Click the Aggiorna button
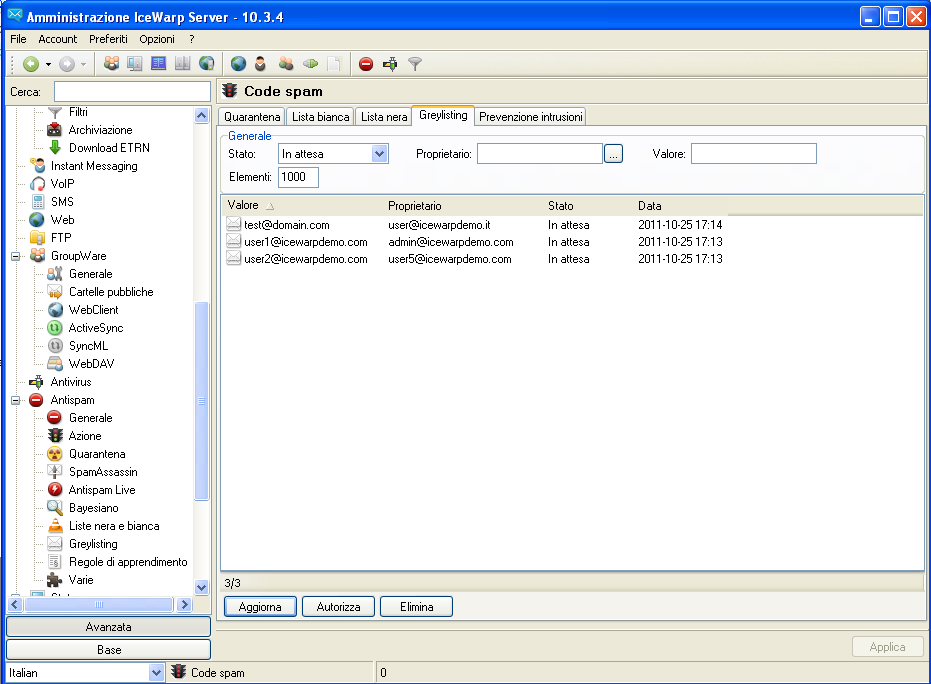 click(x=260, y=607)
